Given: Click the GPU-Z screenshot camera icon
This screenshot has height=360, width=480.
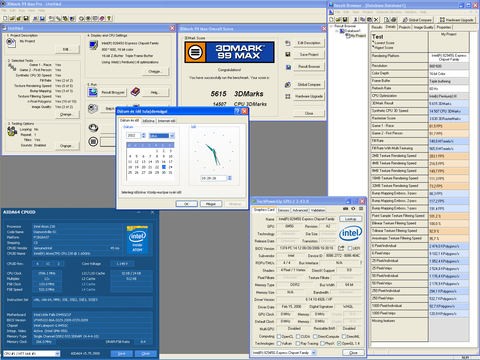Looking at the screenshot, I should pos(346,209).
